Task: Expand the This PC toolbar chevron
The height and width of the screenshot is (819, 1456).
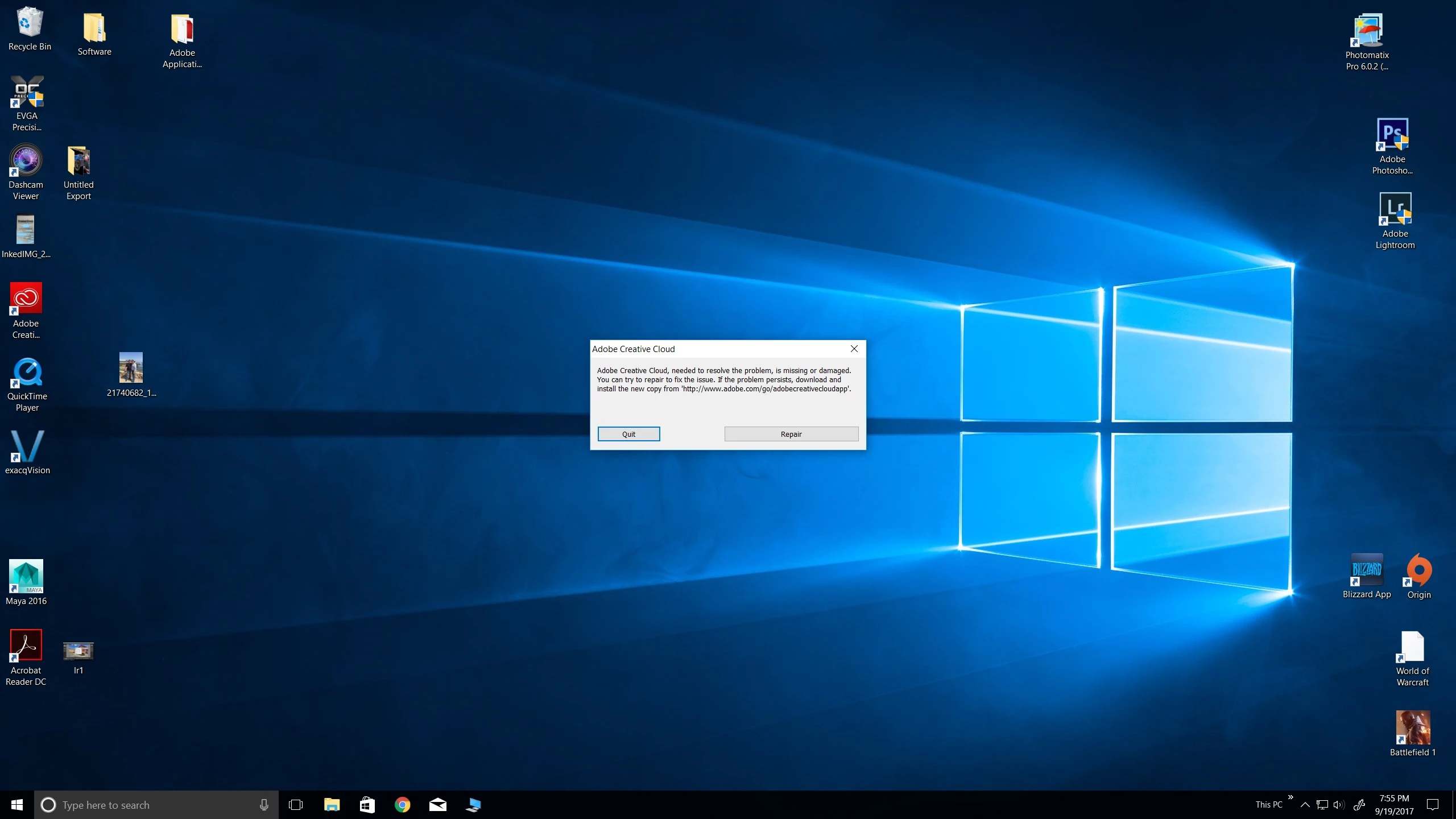Action: 1290,797
